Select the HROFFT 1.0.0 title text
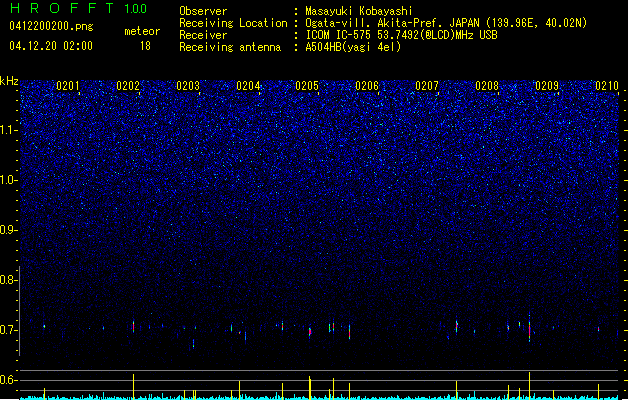629x400 pixels. click(79, 8)
